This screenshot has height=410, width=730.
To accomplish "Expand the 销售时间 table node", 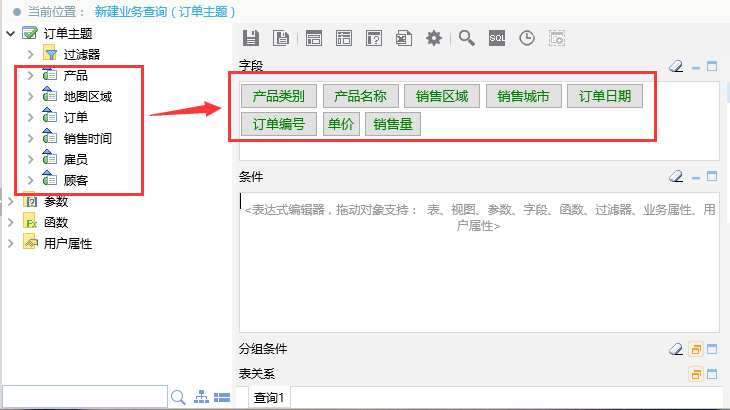I will (31, 138).
